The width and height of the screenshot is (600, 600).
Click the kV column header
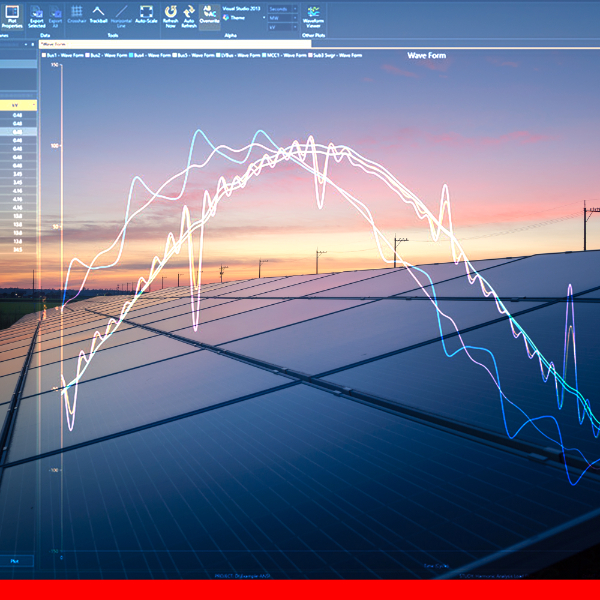pyautogui.click(x=18, y=104)
